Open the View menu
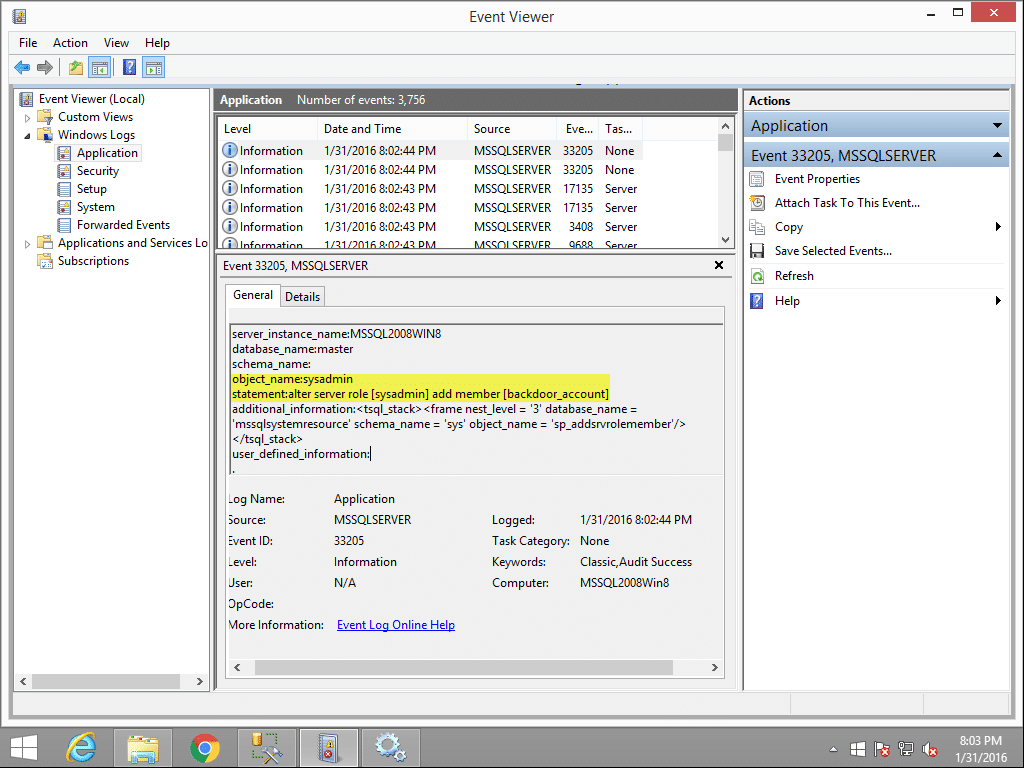The width and height of the screenshot is (1024, 768). click(x=116, y=43)
